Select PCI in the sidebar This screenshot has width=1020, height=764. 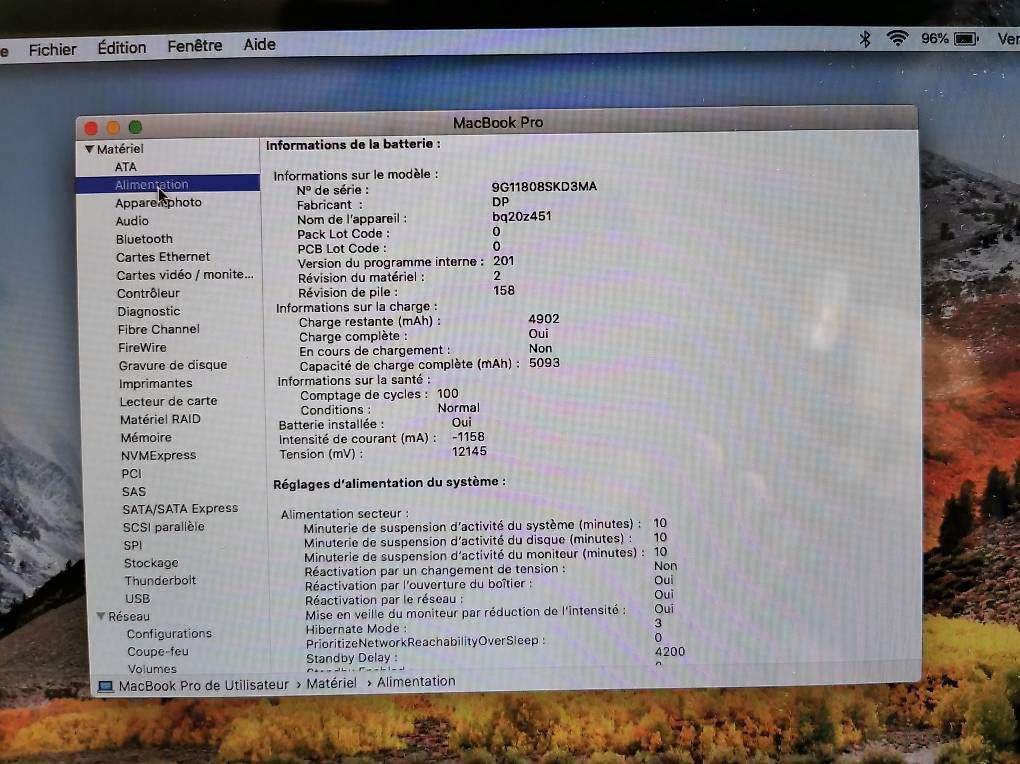(x=131, y=473)
